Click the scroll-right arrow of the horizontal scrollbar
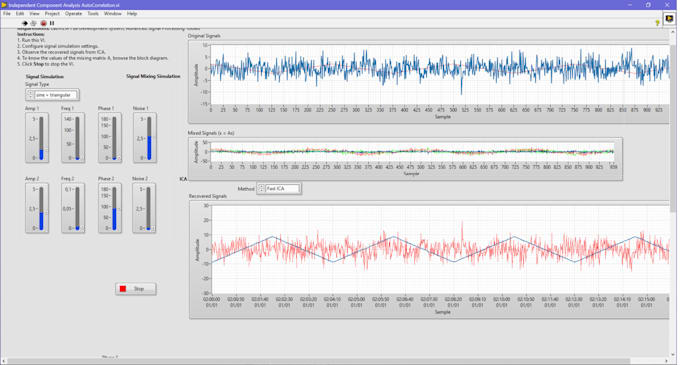 pyautogui.click(x=667, y=361)
